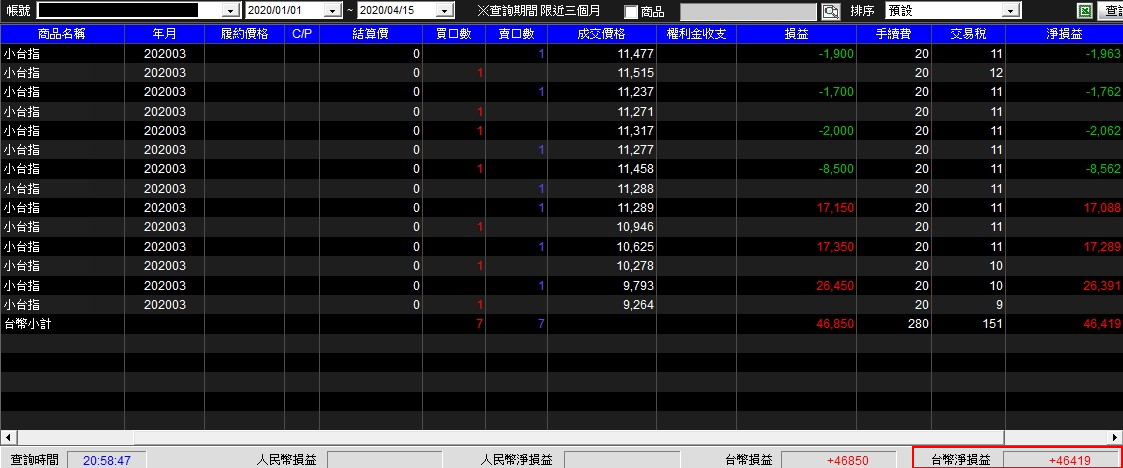Click the 結算價 column header
Viewport: 1123px width, 468px height.
point(371,34)
